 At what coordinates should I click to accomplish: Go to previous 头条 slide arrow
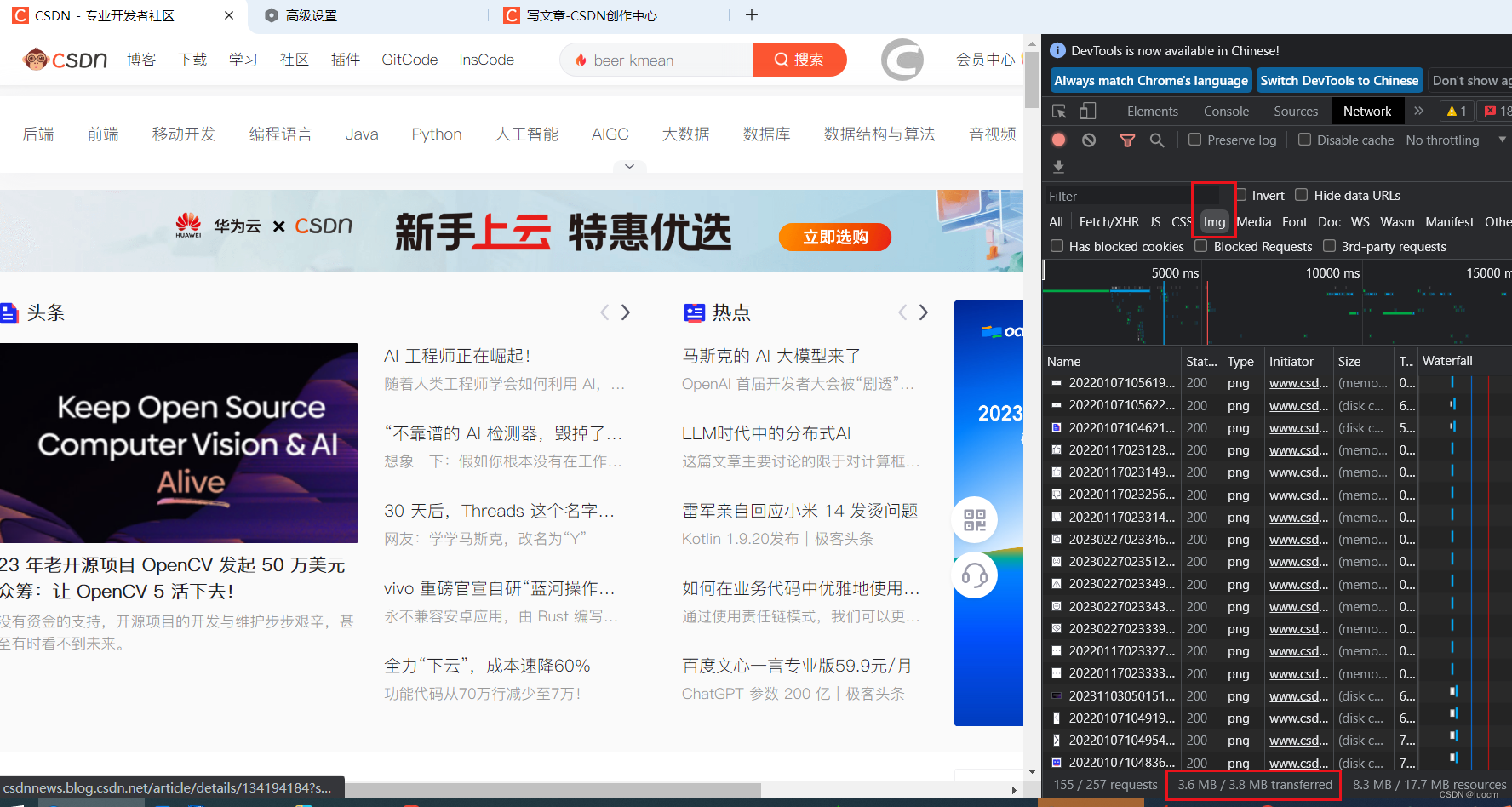(604, 312)
